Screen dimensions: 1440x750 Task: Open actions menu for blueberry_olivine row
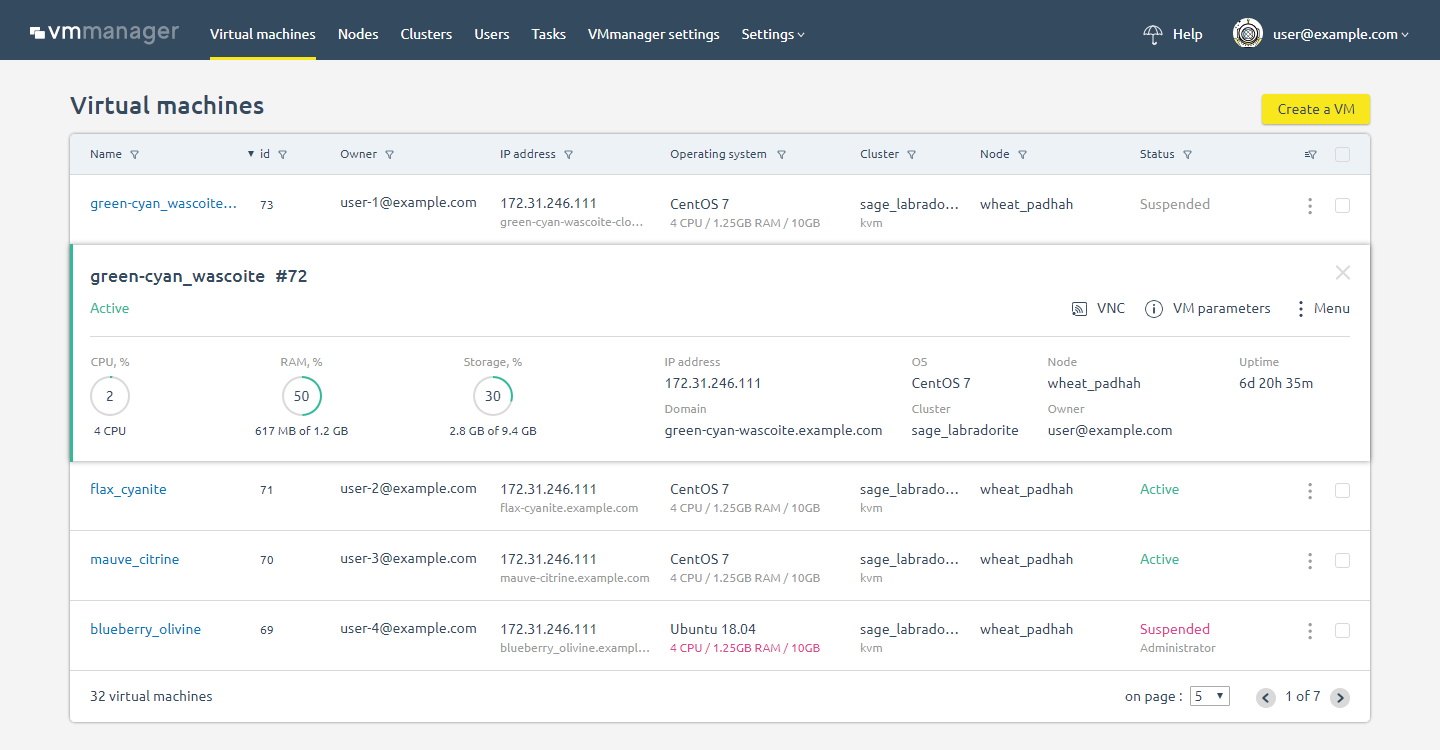click(x=1310, y=631)
